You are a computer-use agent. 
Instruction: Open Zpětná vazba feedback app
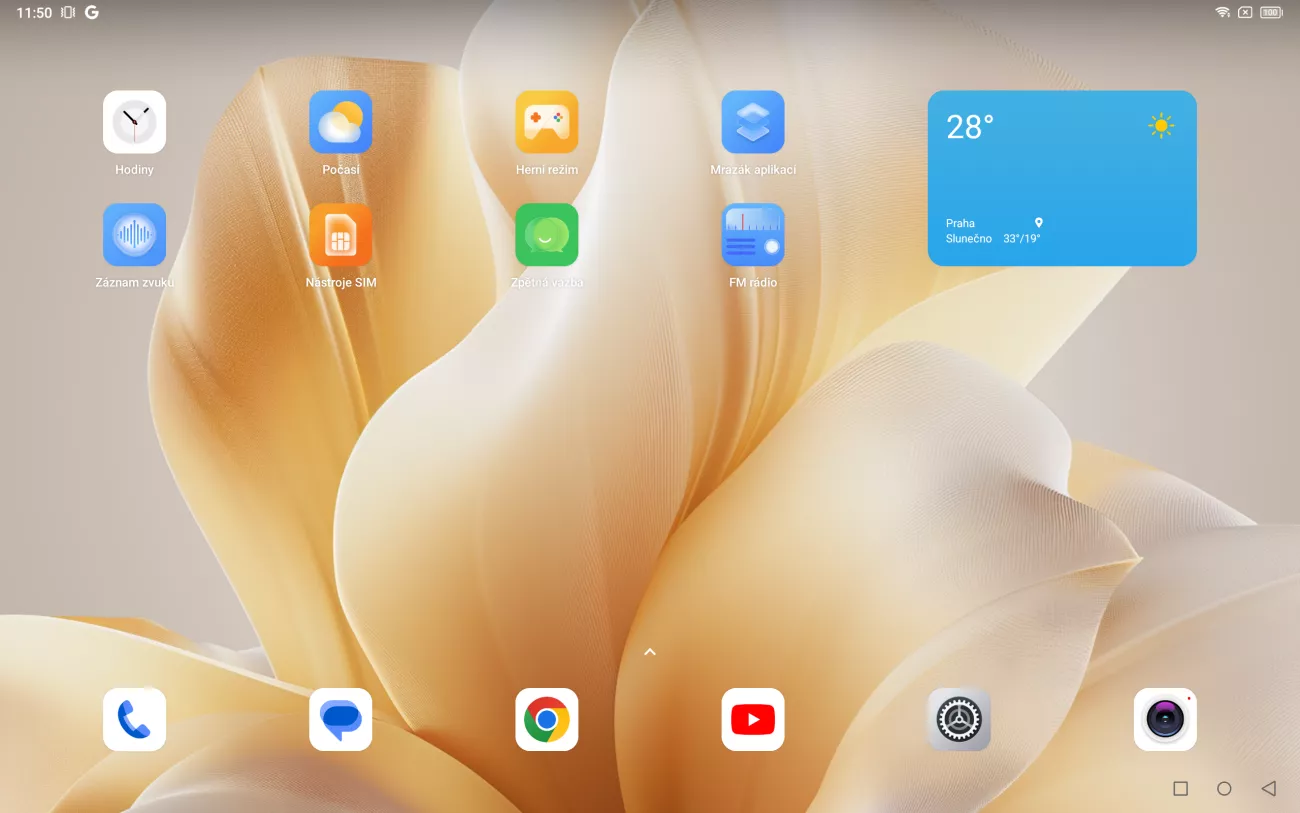(x=546, y=235)
